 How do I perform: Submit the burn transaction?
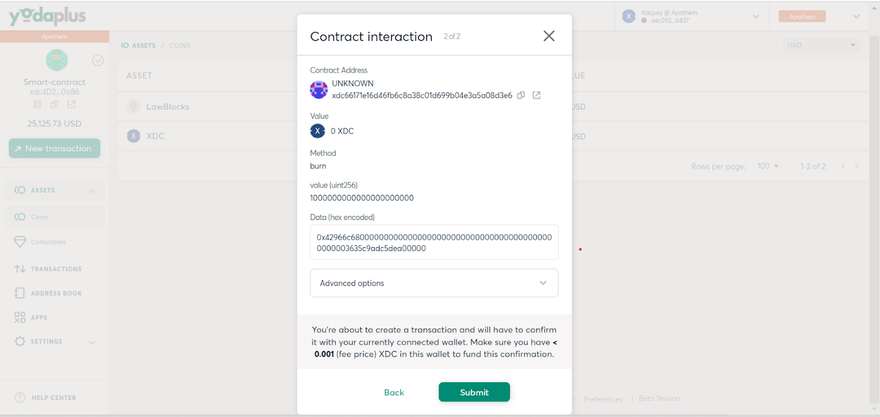coord(474,392)
